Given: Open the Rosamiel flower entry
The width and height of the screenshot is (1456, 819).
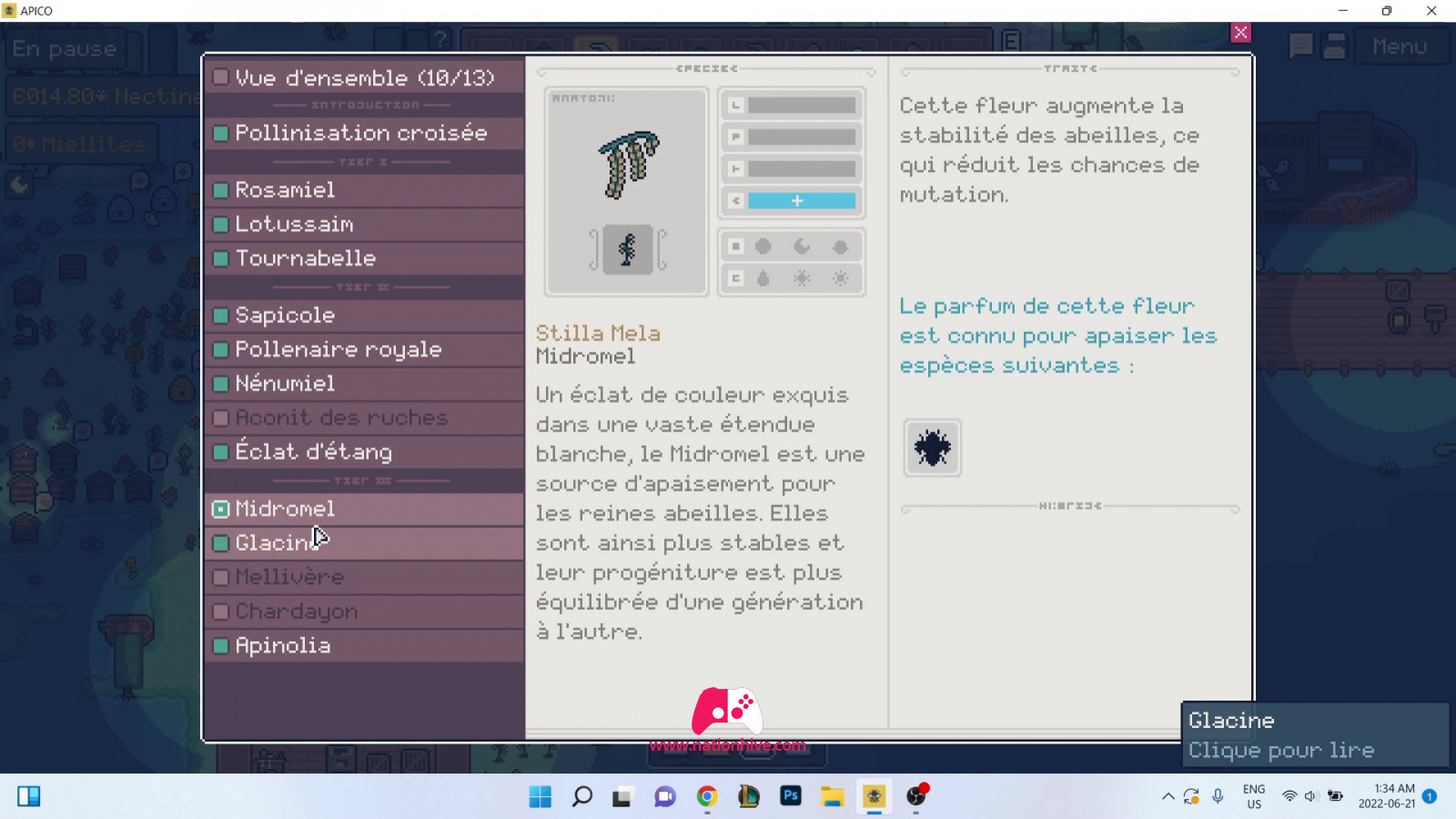Looking at the screenshot, I should 364,189.
